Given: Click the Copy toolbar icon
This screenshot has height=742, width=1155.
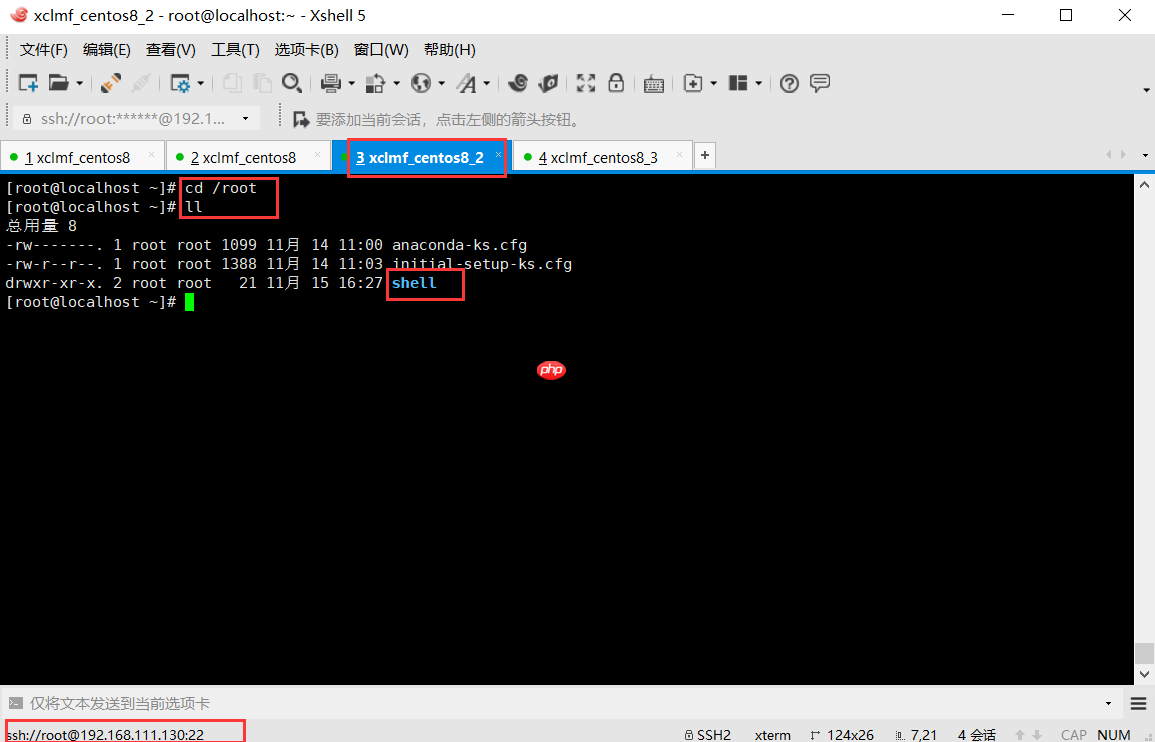Looking at the screenshot, I should click(x=232, y=83).
